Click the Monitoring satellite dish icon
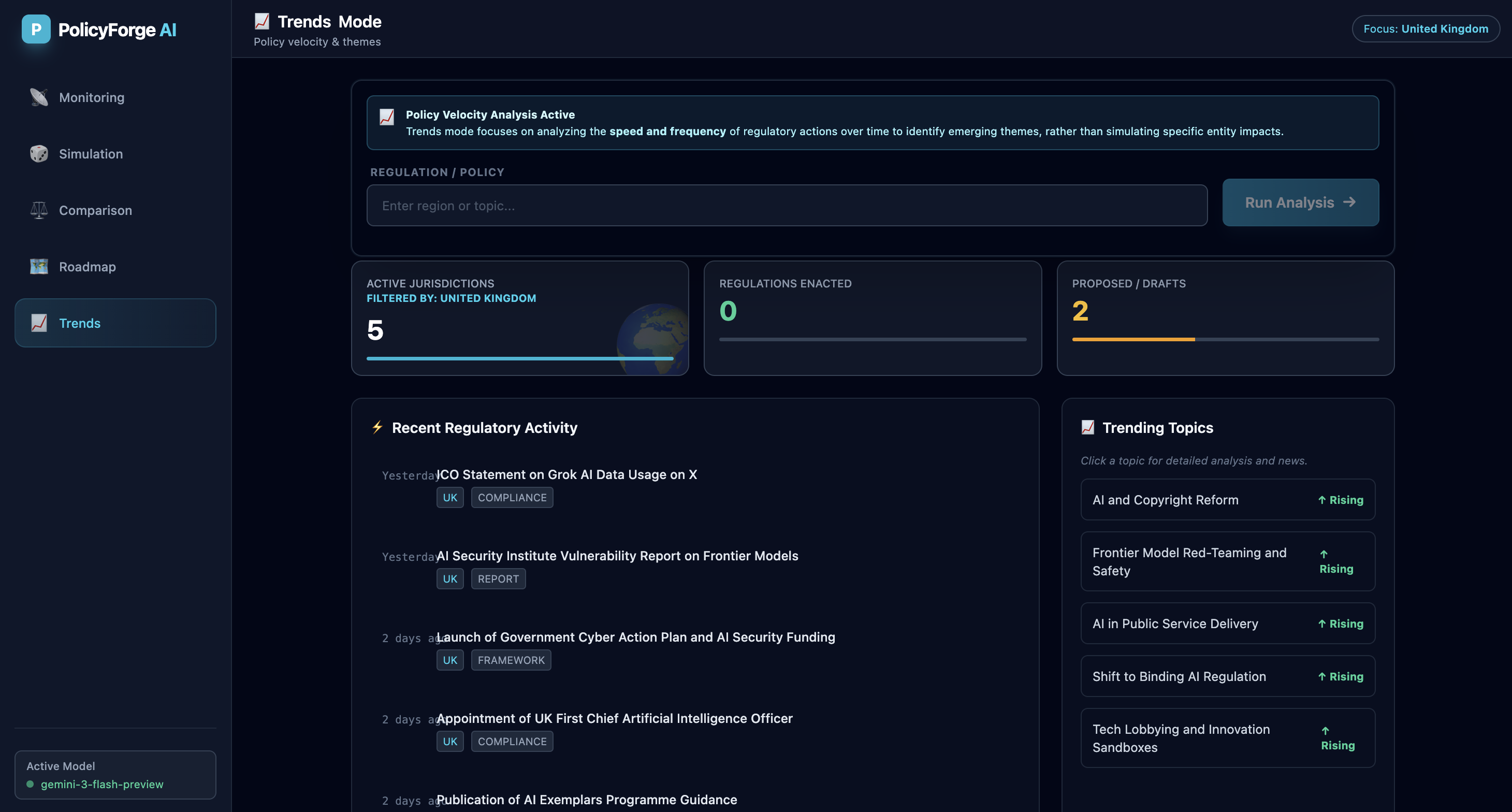The height and width of the screenshot is (812, 1512). click(x=39, y=97)
